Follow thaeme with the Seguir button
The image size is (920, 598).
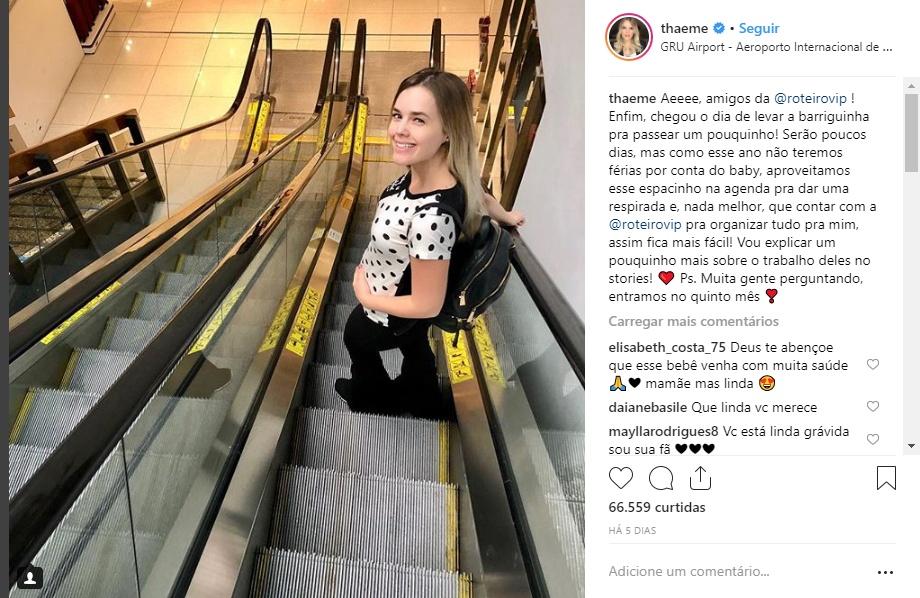pyautogui.click(x=759, y=28)
